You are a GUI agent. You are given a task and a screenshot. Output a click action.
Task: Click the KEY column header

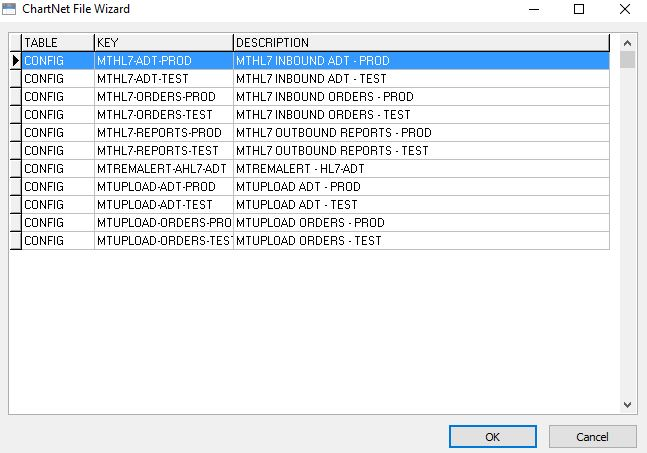pos(164,42)
